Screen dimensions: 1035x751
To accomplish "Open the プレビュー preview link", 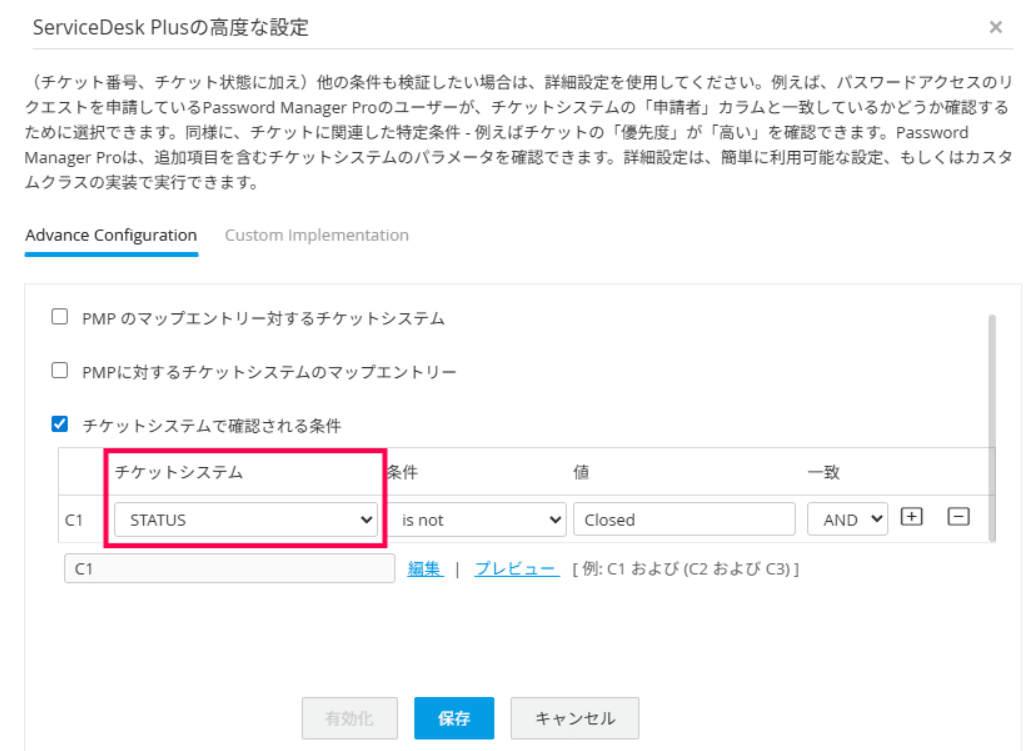I will coord(516,569).
